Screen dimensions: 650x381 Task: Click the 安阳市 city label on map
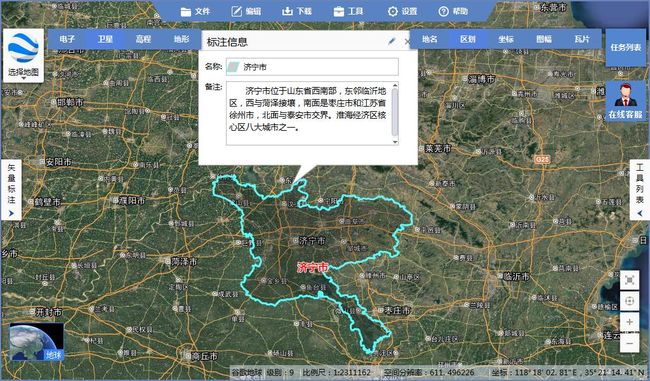tap(58, 162)
